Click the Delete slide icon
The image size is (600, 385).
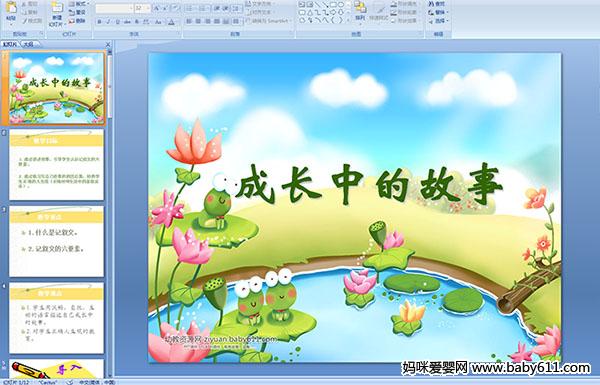(x=77, y=21)
